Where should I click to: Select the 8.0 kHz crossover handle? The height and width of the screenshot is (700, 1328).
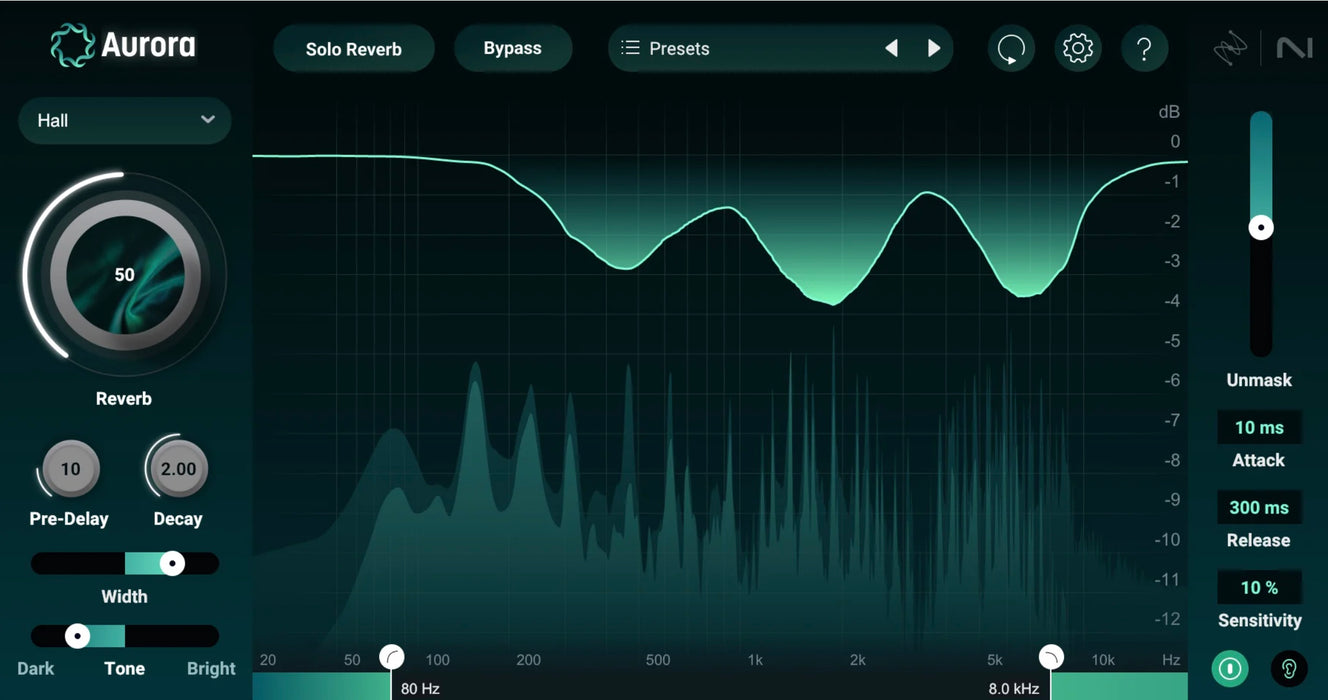1051,656
